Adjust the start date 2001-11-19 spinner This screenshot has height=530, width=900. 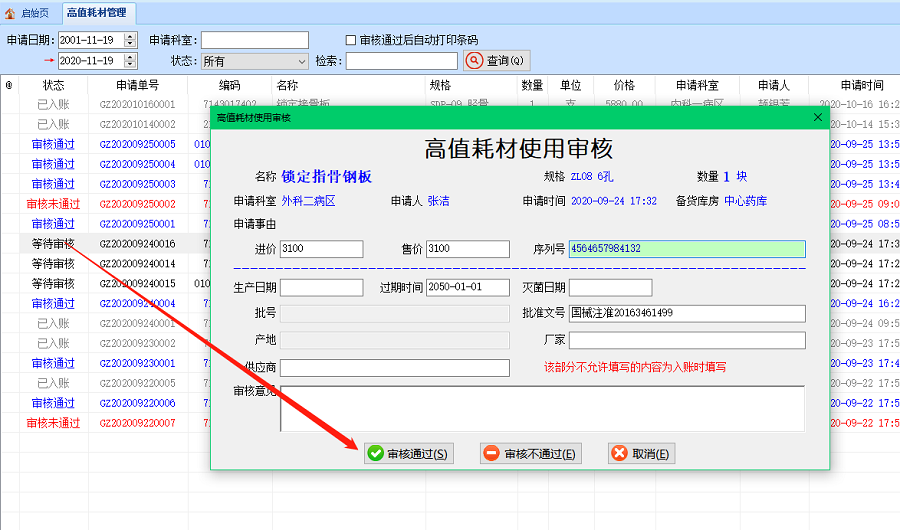pos(130,40)
